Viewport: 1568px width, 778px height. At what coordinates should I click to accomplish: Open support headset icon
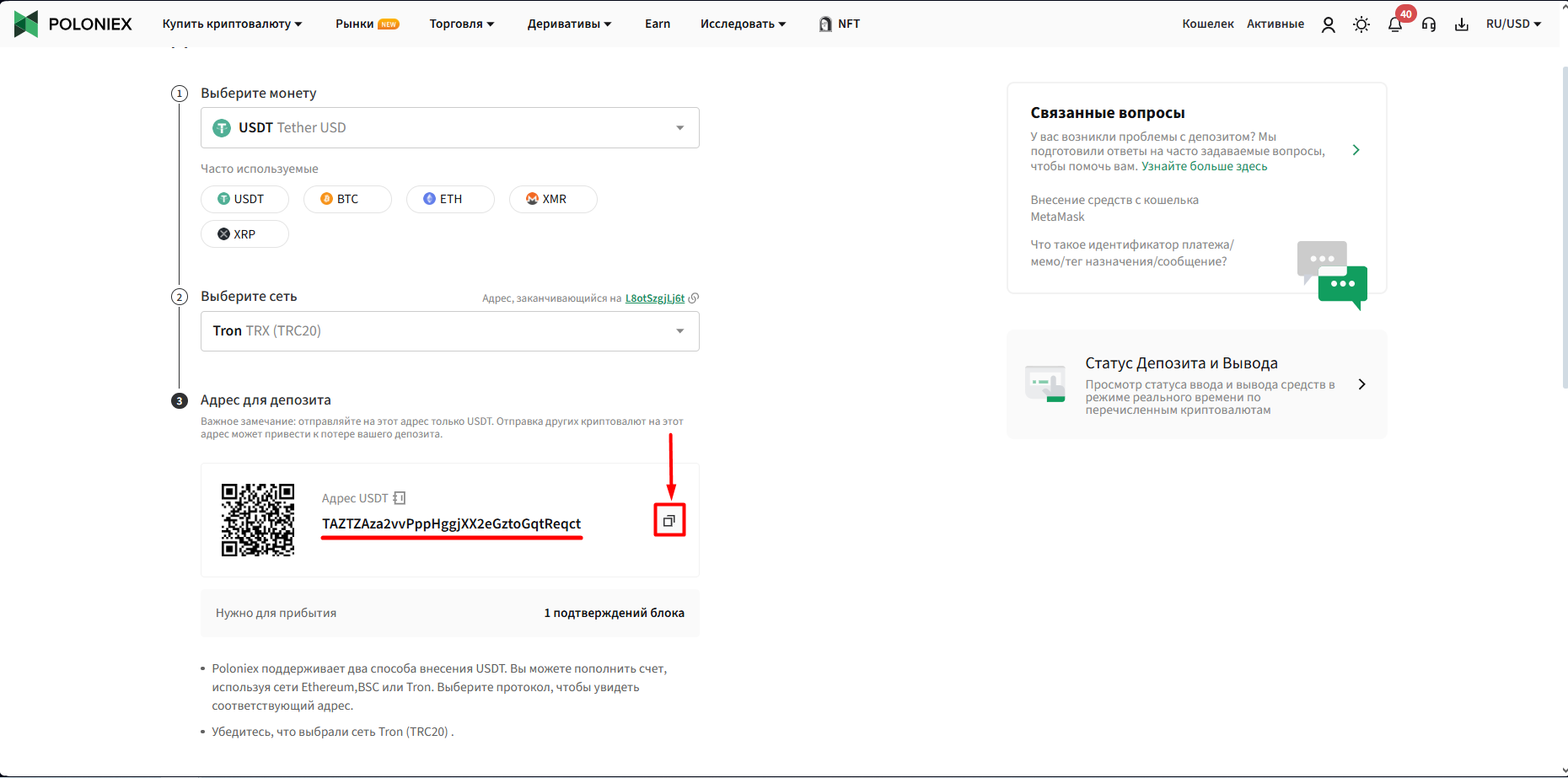1429,24
